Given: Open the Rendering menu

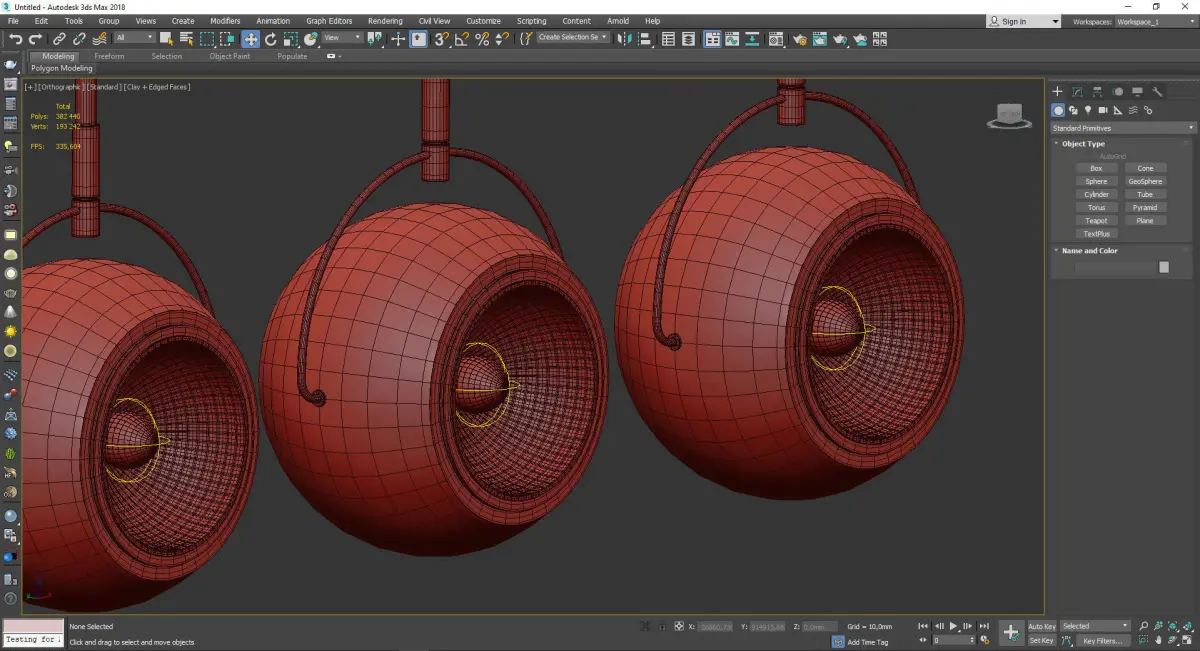Looking at the screenshot, I should click(385, 21).
